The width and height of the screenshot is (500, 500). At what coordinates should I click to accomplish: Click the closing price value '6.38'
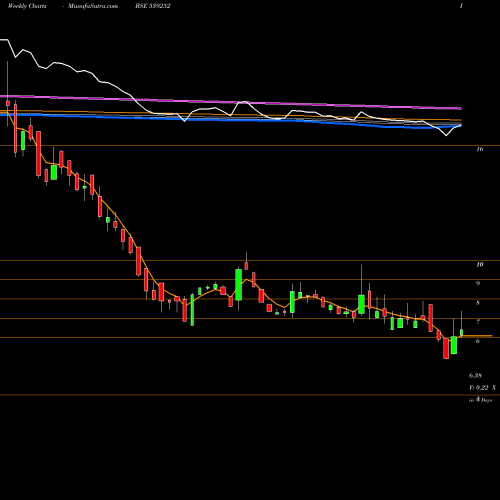(475, 376)
